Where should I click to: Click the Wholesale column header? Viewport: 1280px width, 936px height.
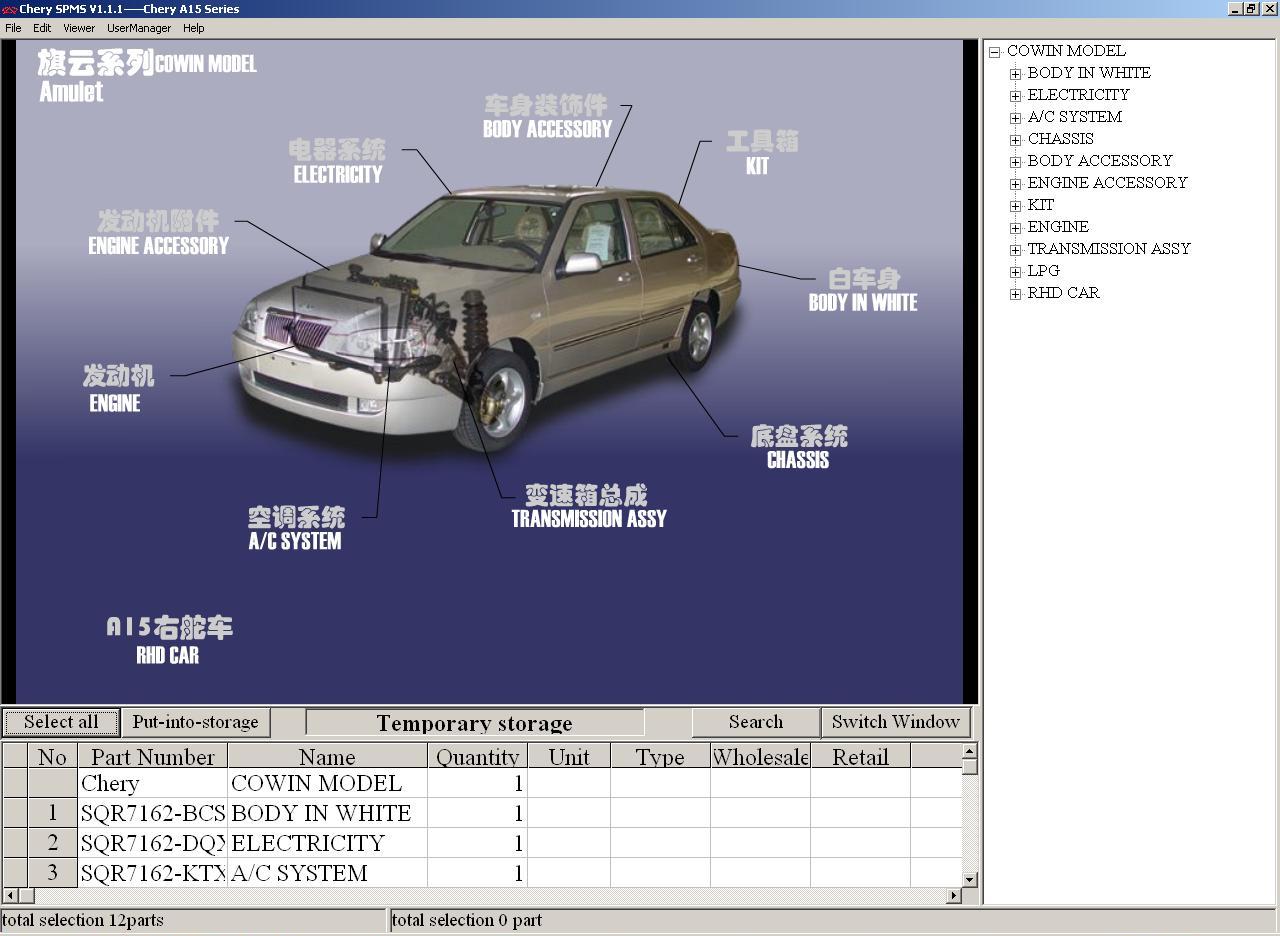click(760, 756)
